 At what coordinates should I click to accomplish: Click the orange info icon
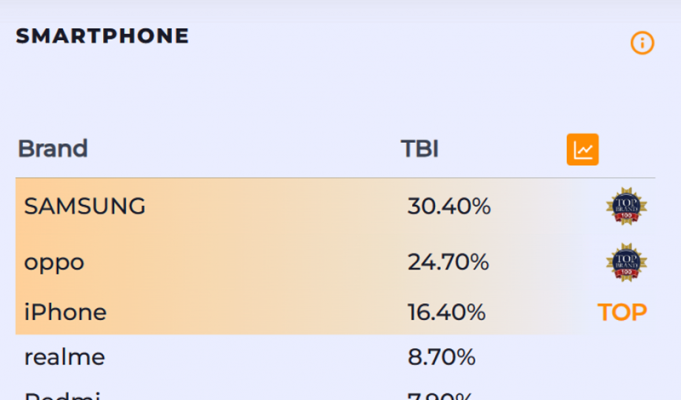pos(642,43)
